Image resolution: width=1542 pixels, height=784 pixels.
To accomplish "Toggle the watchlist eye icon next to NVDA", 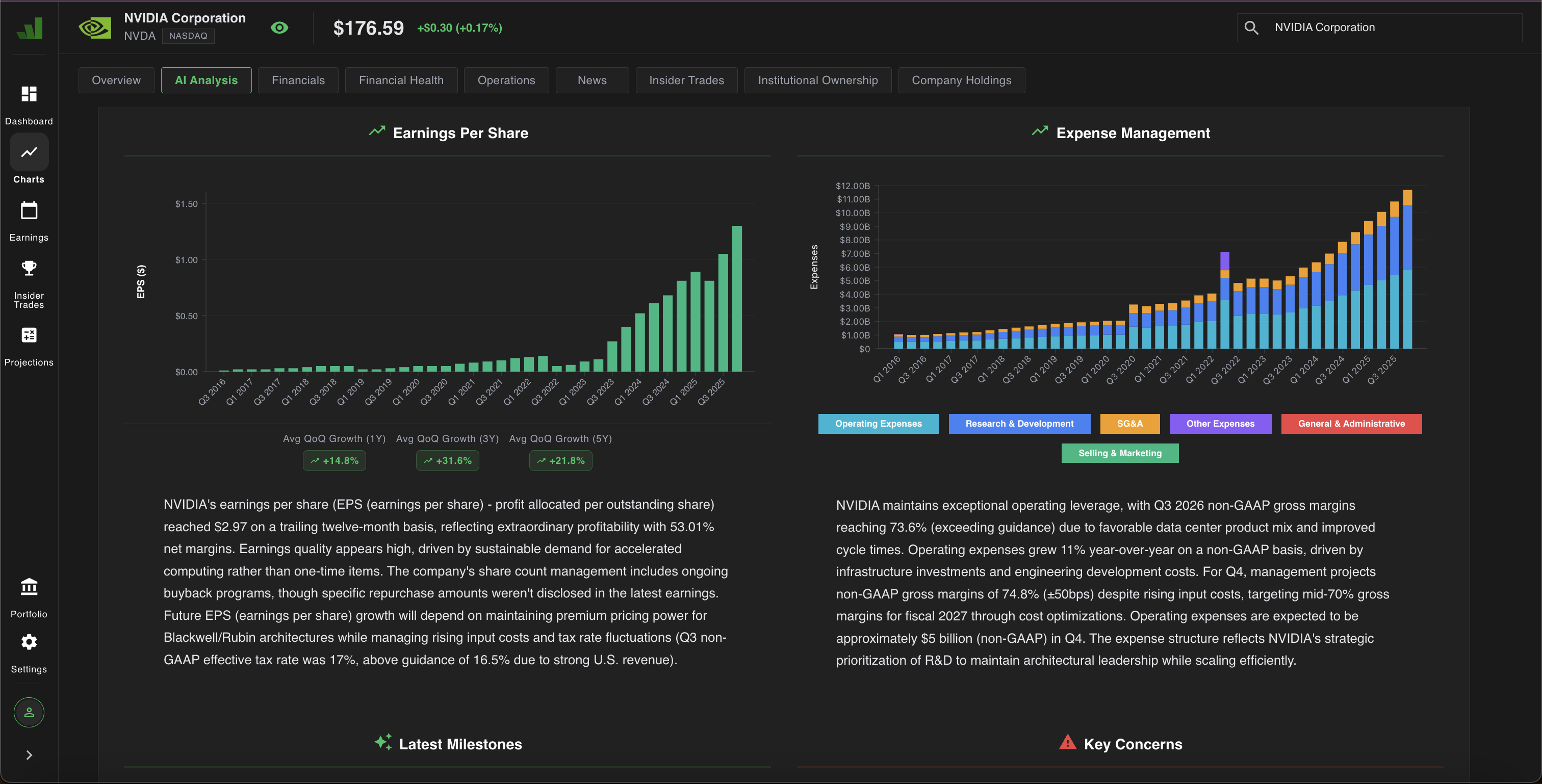I will [x=279, y=28].
